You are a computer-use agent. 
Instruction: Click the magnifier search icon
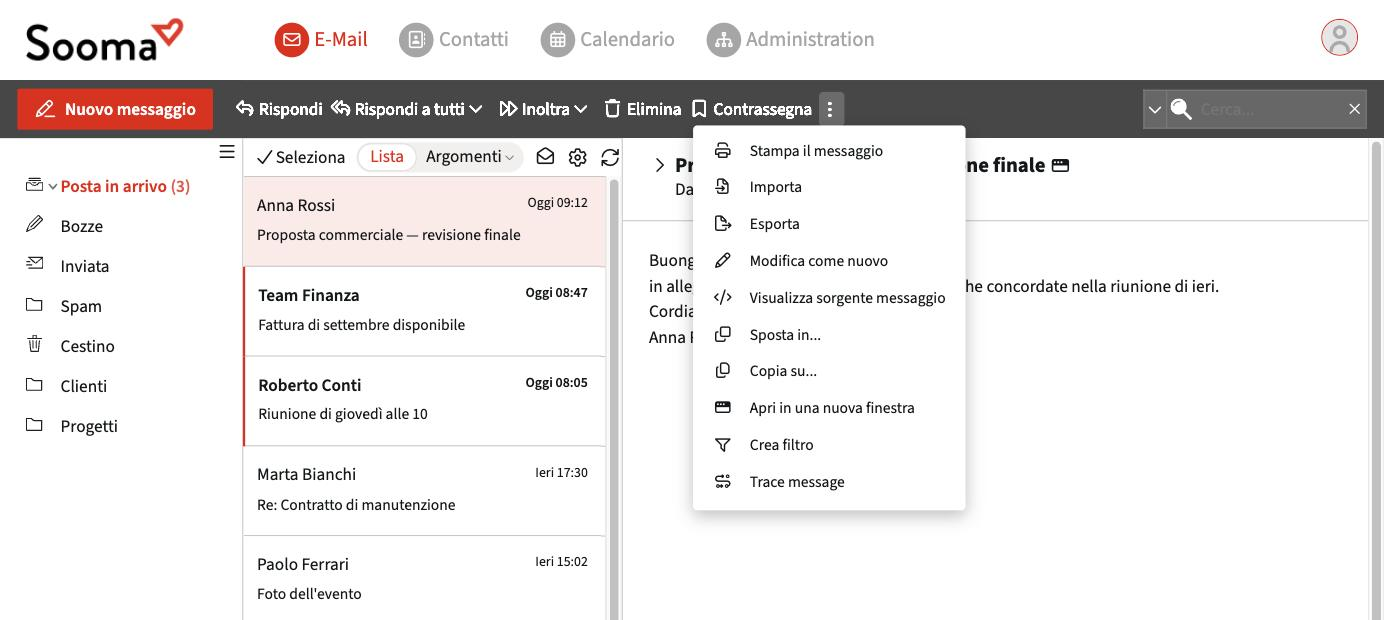point(1181,109)
